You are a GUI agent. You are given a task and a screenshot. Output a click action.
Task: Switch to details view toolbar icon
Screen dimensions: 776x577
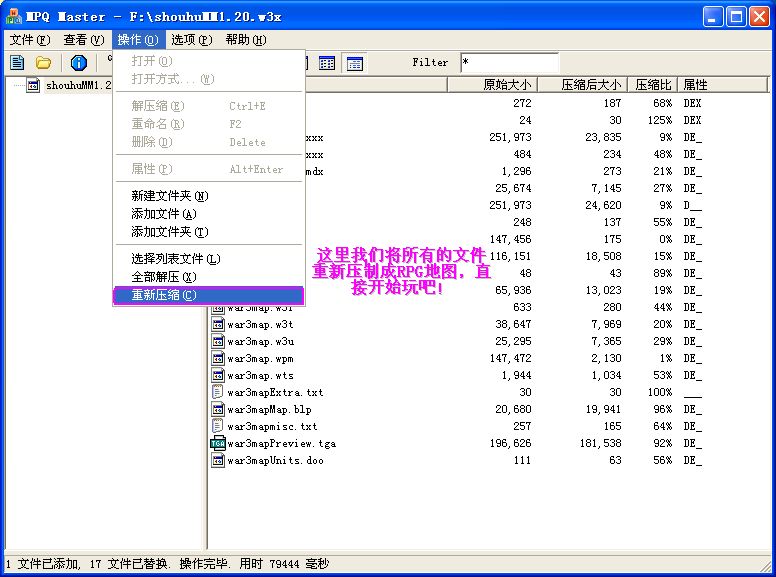354,63
